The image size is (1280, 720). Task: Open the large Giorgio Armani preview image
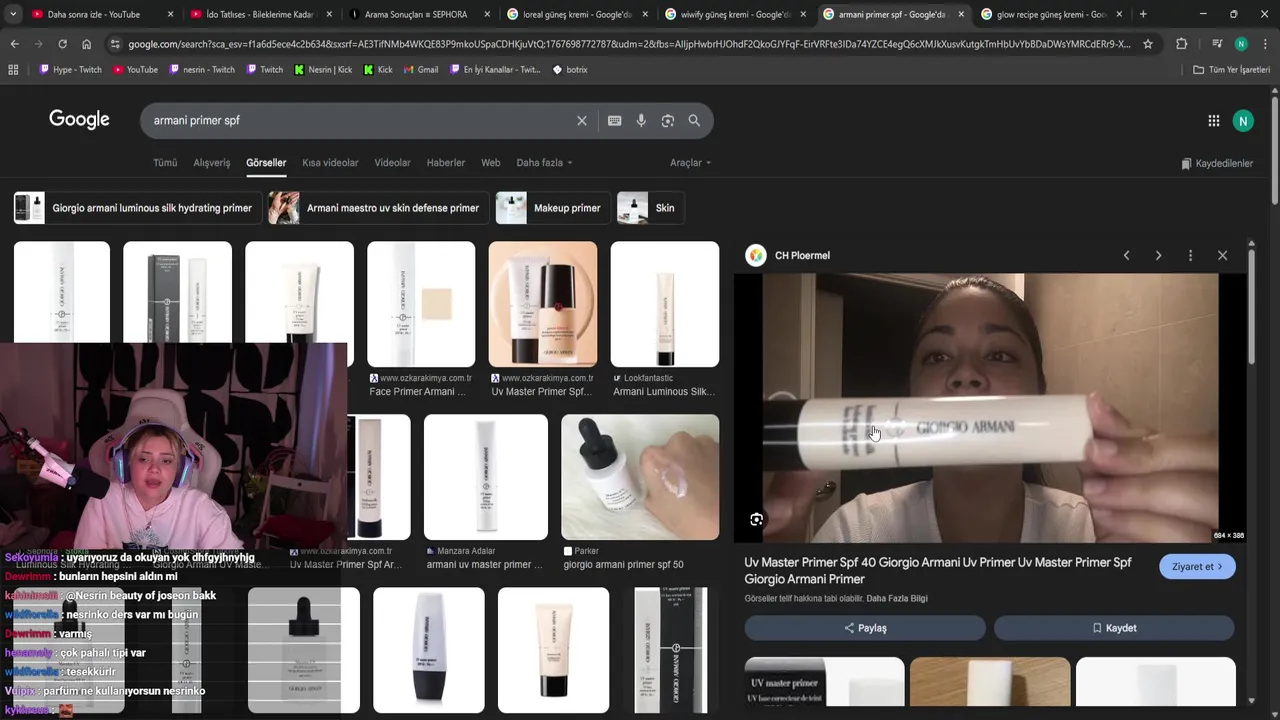click(990, 408)
